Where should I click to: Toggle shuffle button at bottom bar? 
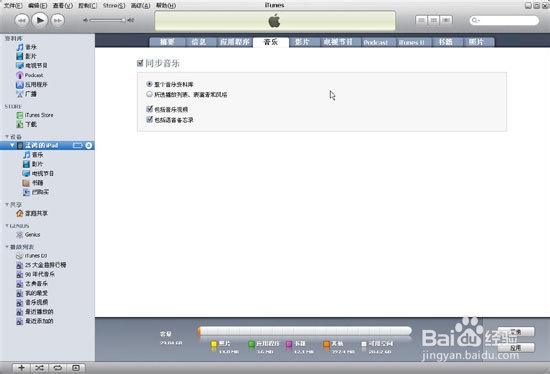click(x=39, y=368)
